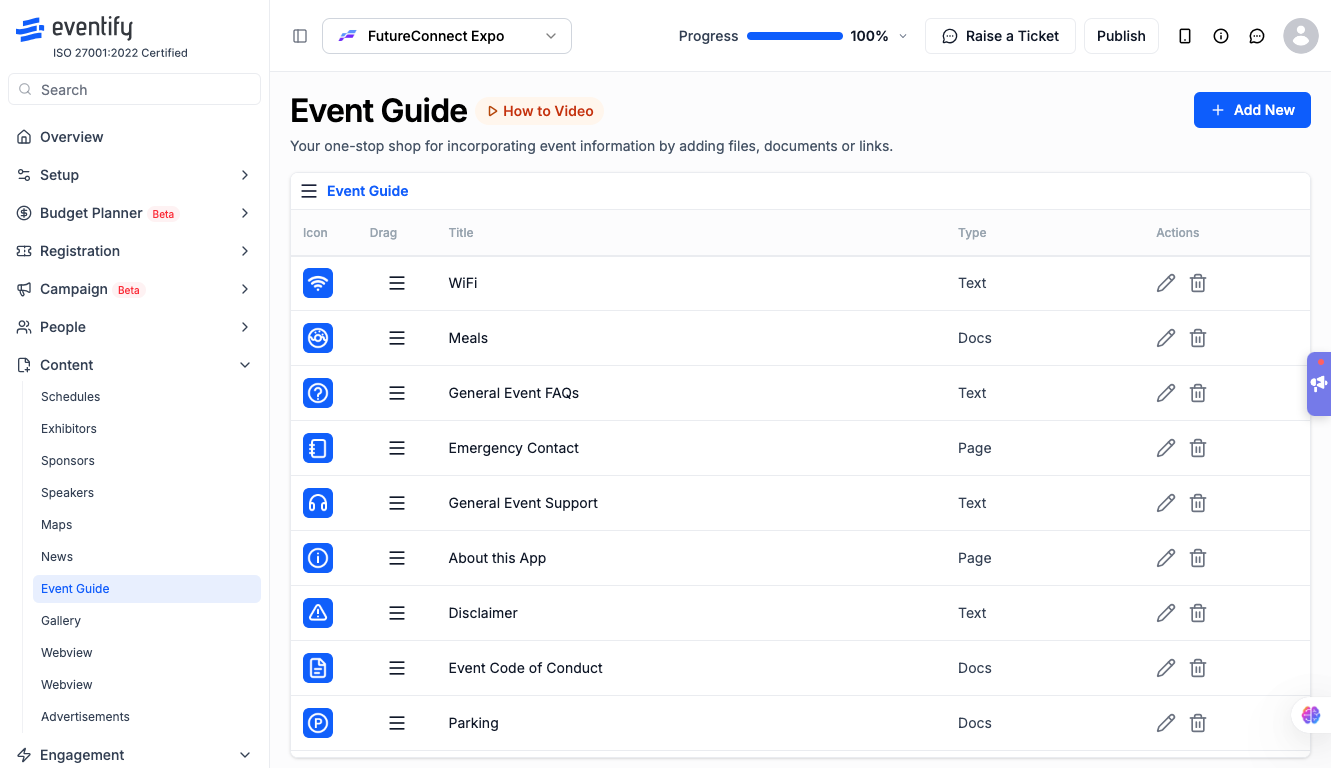Viewport: 1331px width, 768px height.
Task: Open the announcements megaphone side widget
Action: [1319, 383]
